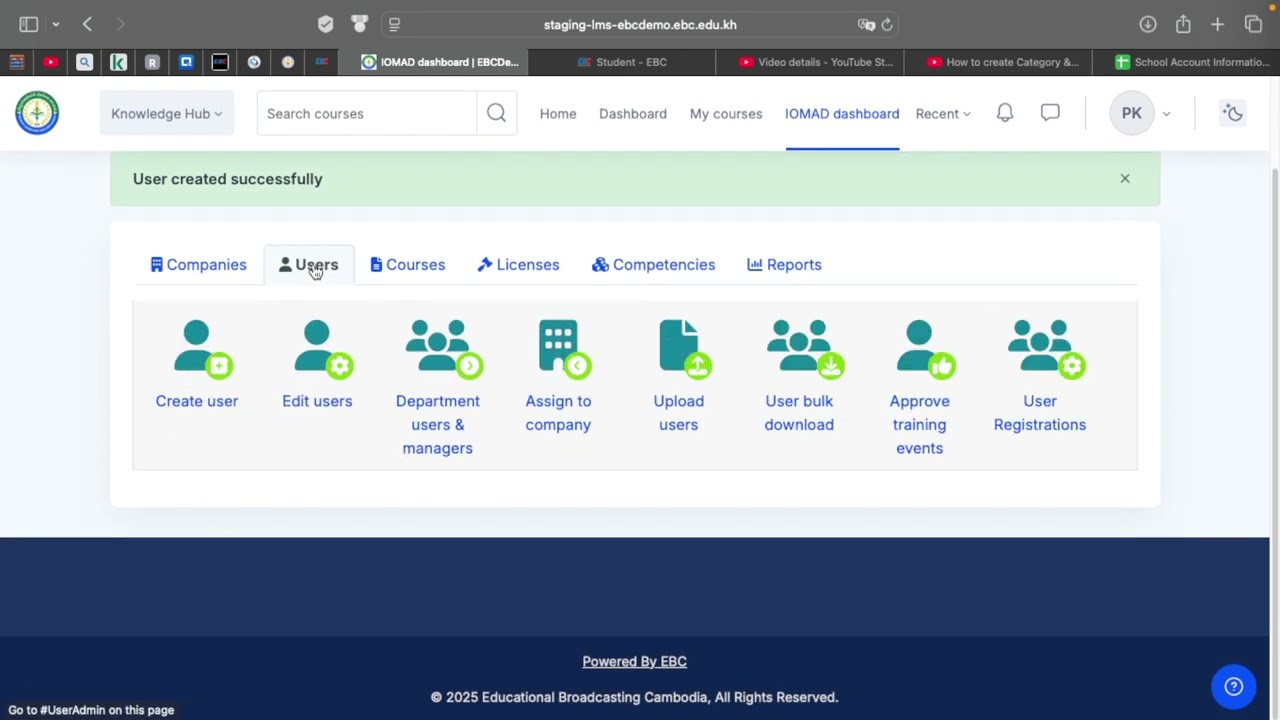This screenshot has height=720, width=1280.
Task: Click the search magnifier button
Action: click(x=496, y=113)
